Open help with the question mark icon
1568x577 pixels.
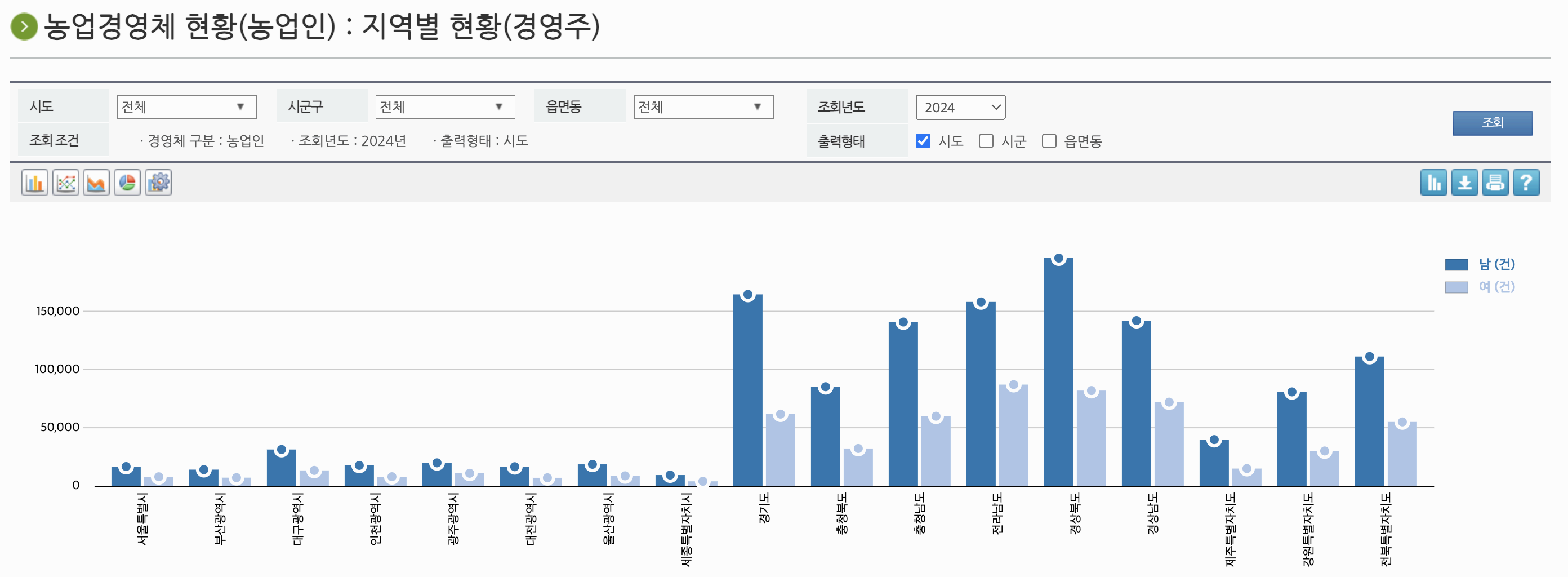[x=1526, y=183]
